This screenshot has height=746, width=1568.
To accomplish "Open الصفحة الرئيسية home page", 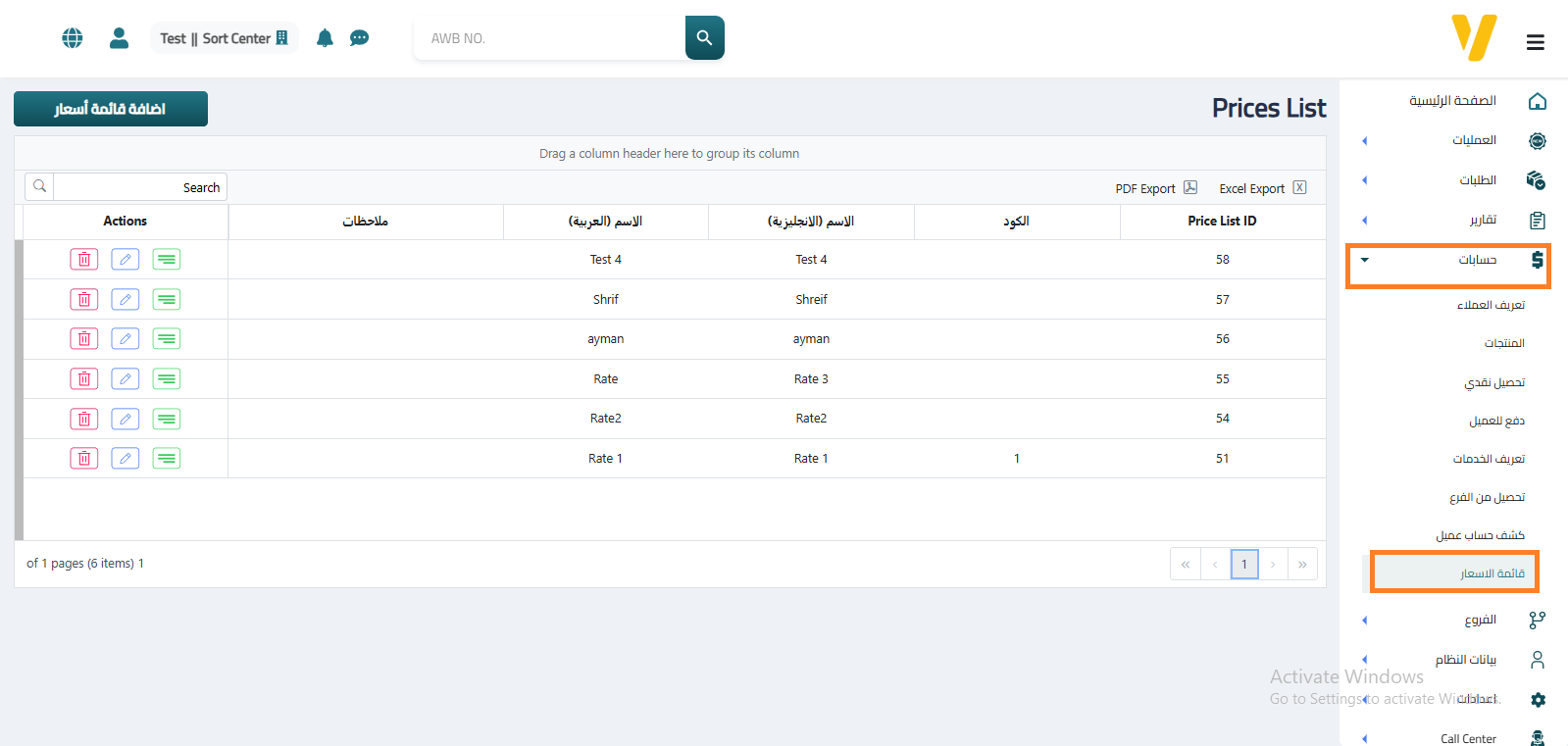I will (x=1453, y=101).
